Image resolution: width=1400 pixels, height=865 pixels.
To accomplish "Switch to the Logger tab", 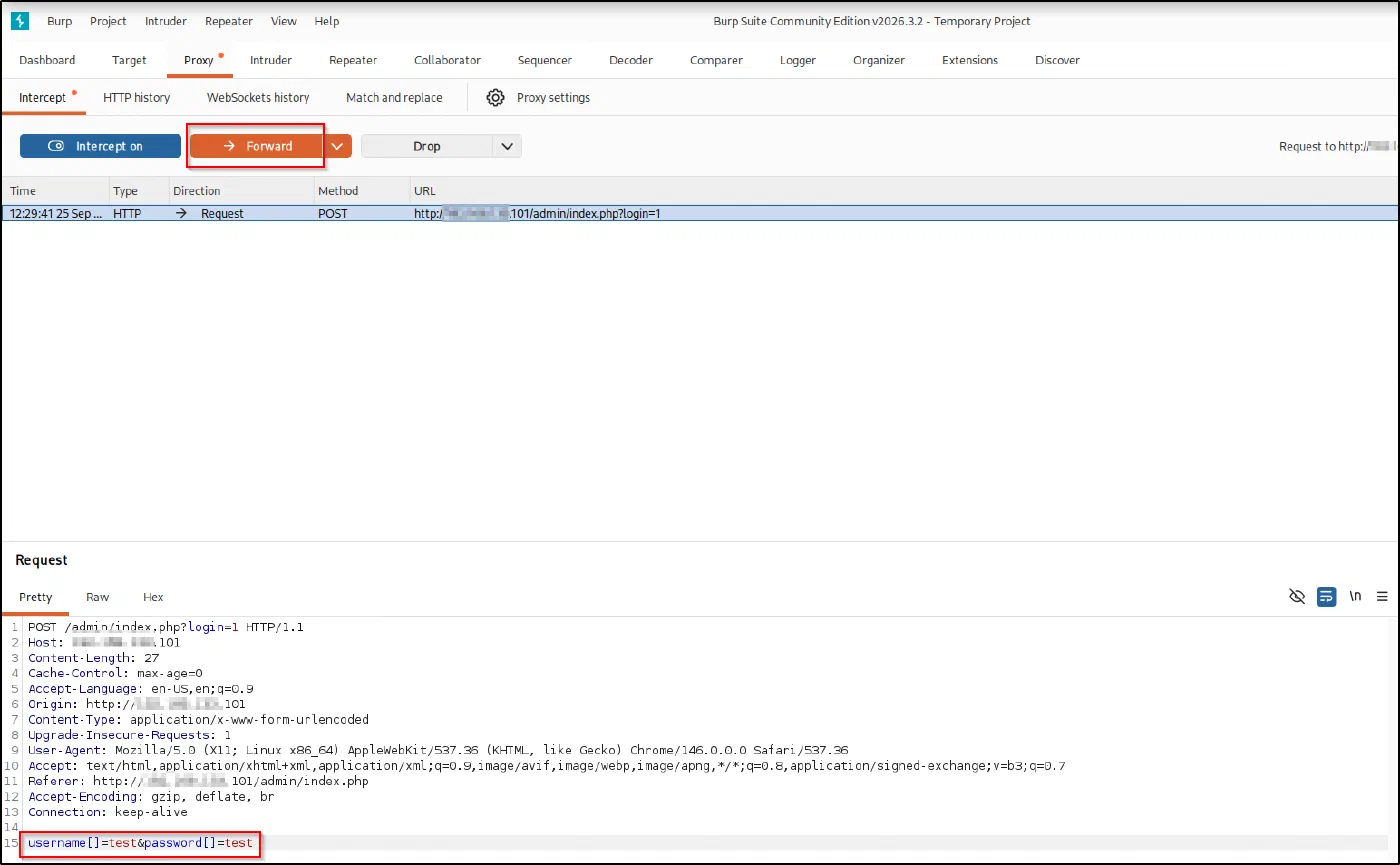I will [x=798, y=60].
